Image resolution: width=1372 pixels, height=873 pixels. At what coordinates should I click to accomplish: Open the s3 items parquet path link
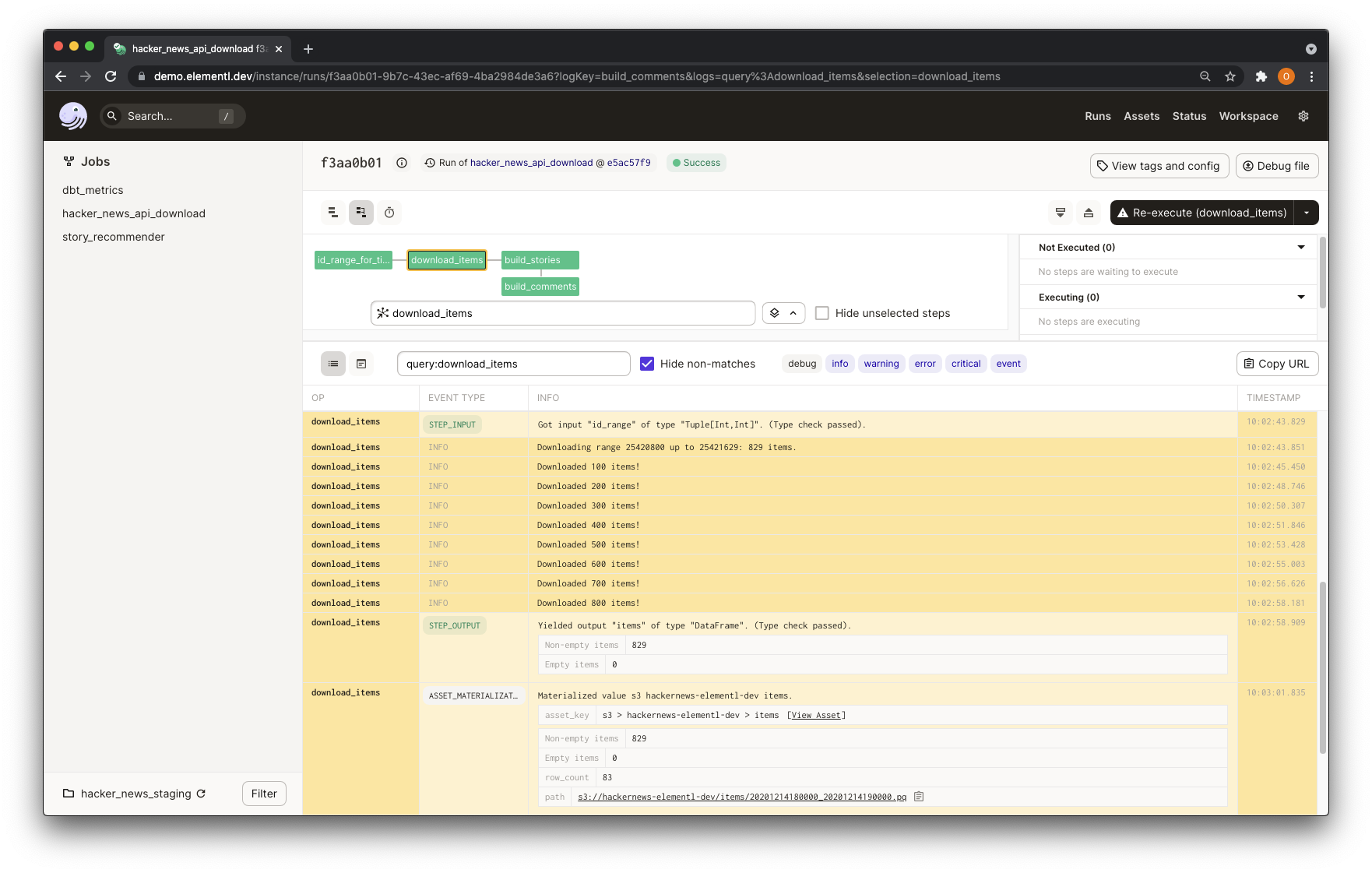pyautogui.click(x=742, y=797)
